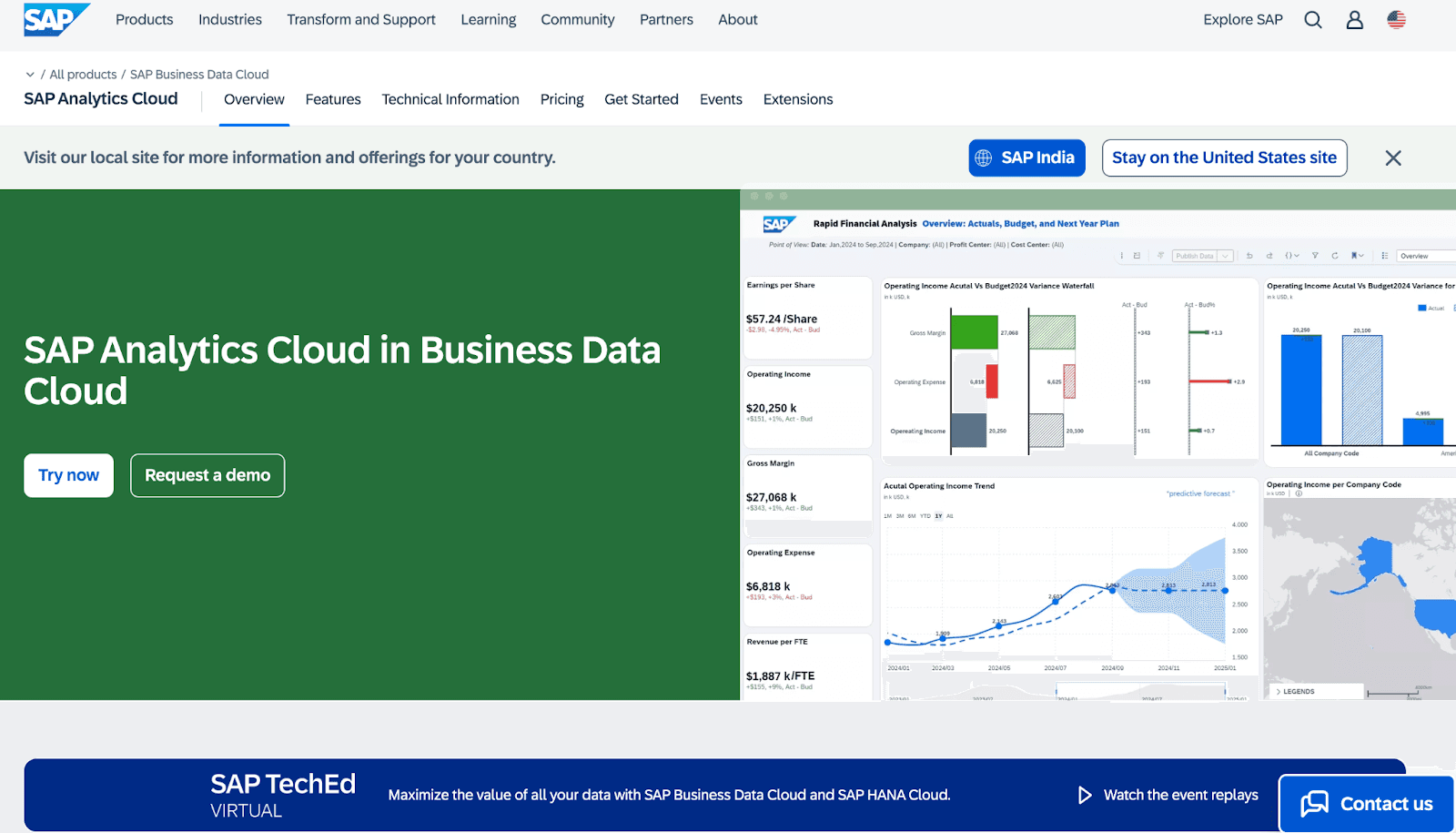Open the SAP India local site button
The width and height of the screenshot is (1456, 833).
pos(1026,157)
